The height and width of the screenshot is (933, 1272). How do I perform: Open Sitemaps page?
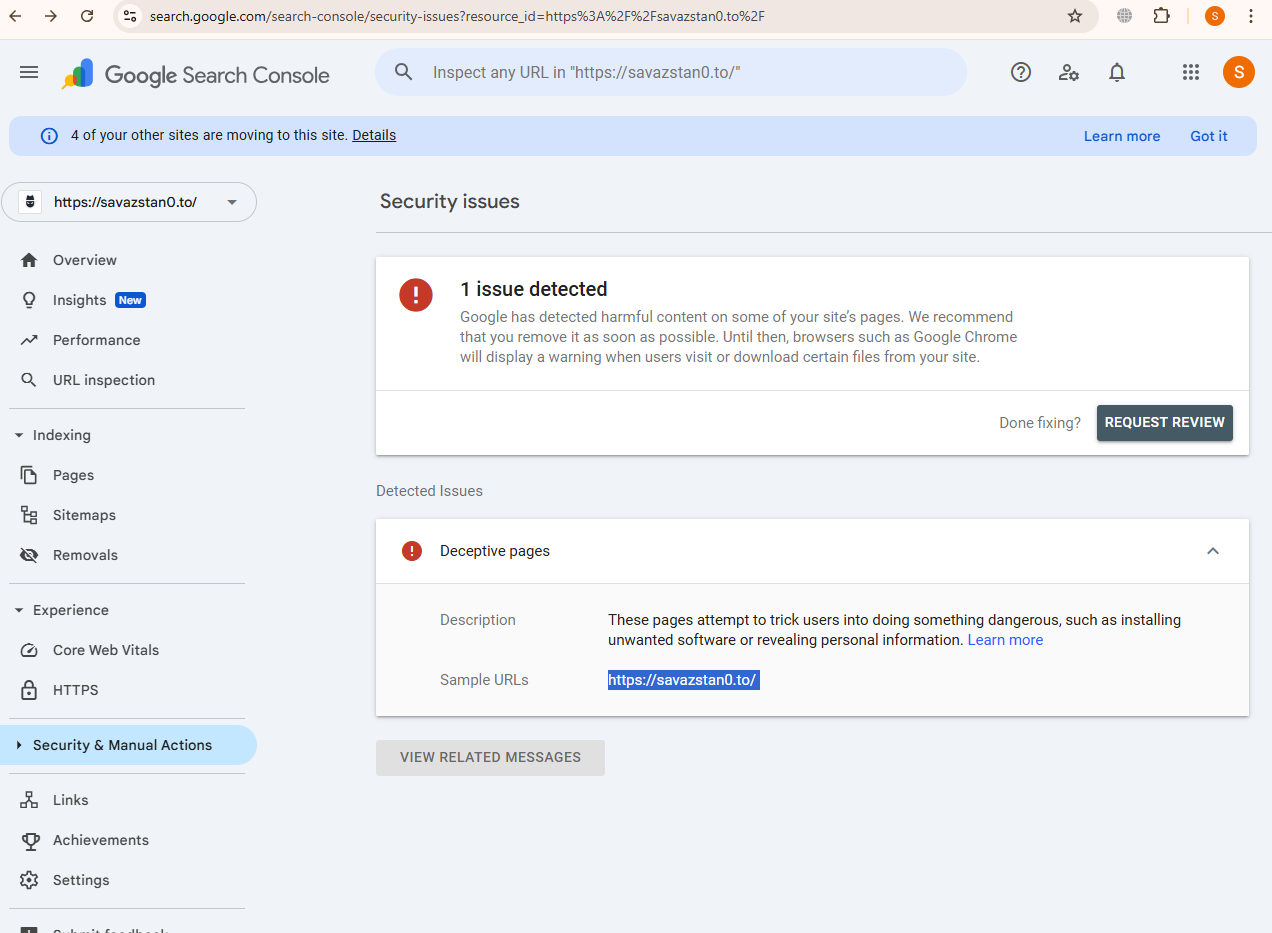click(84, 515)
